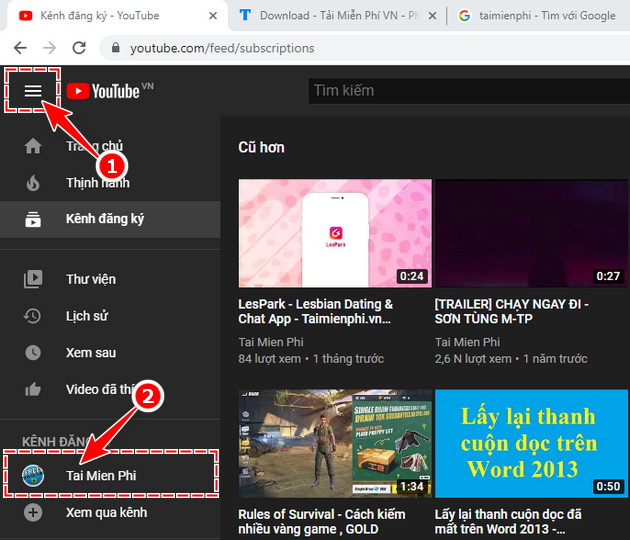Open the hamburger guide menu icon

click(x=33, y=90)
